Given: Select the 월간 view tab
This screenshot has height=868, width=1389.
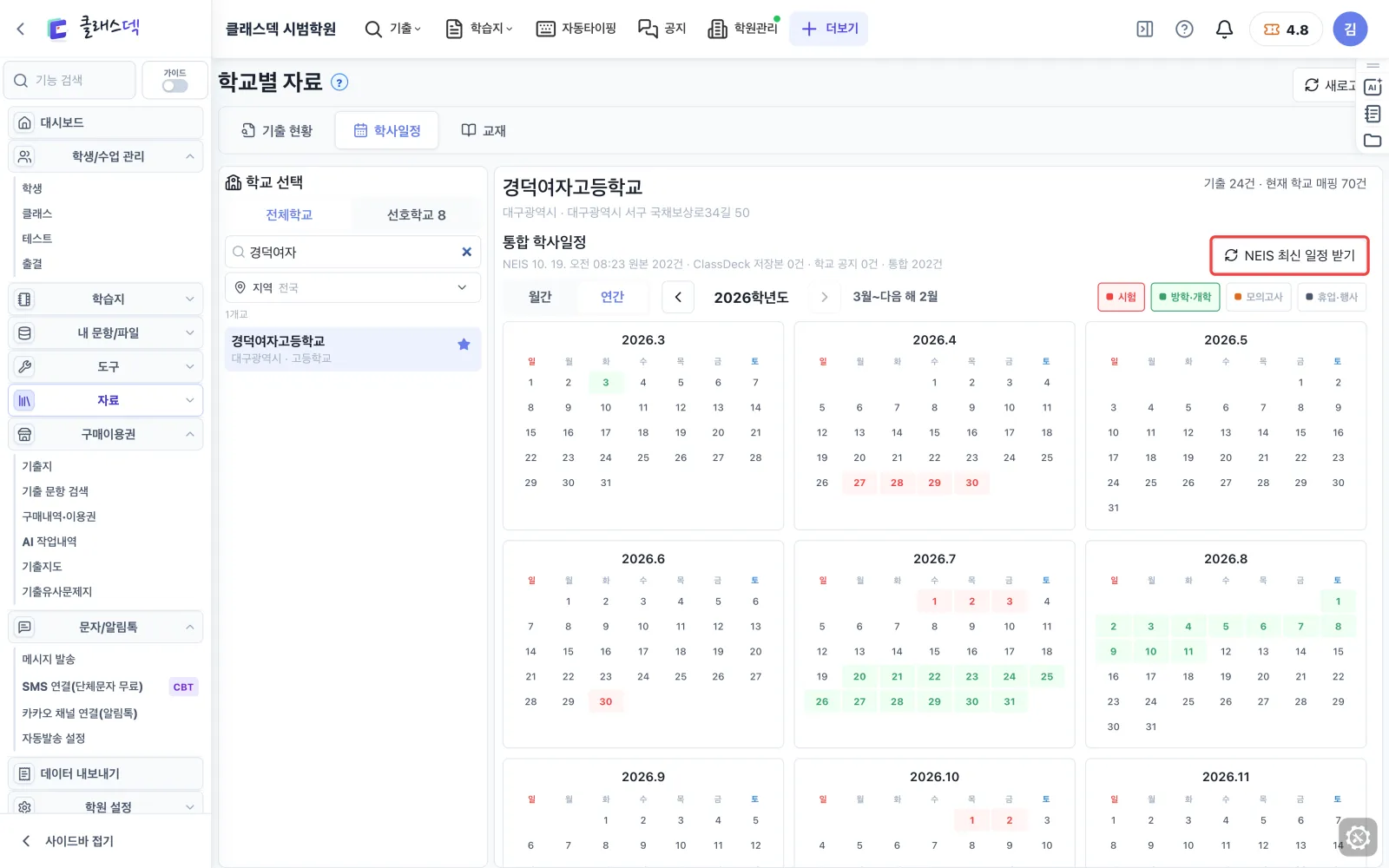Looking at the screenshot, I should [x=540, y=297].
